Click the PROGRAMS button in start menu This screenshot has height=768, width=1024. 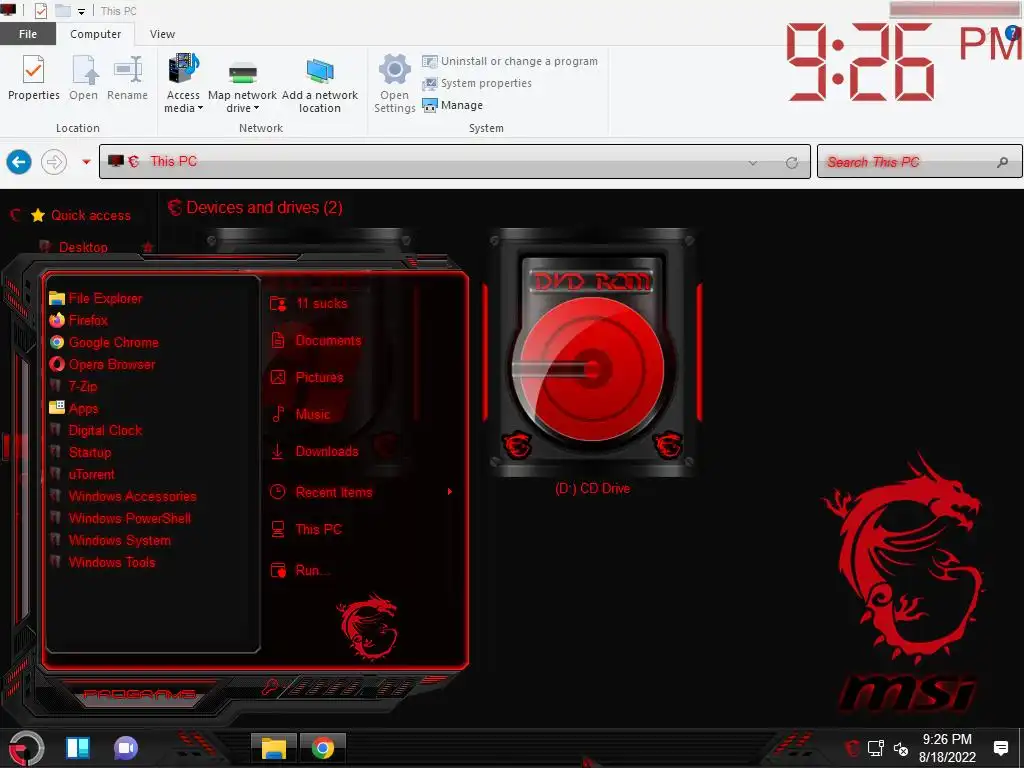pos(140,694)
